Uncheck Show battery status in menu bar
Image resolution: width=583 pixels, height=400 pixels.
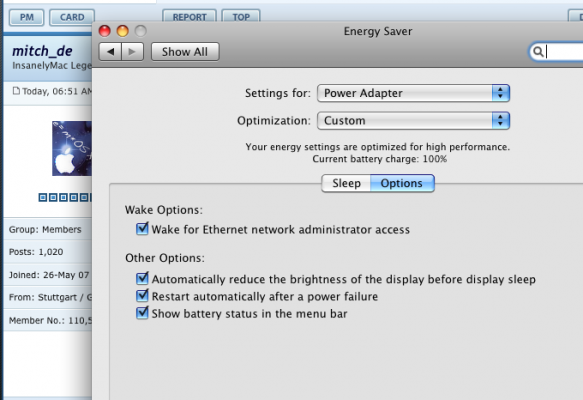142,313
